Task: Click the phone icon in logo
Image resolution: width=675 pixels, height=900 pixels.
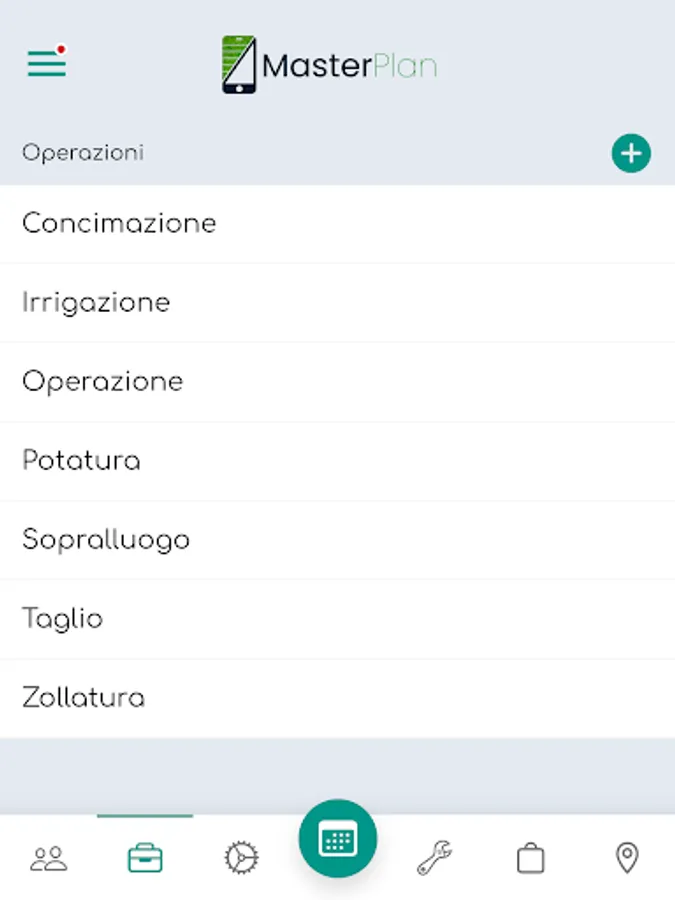Action: coord(239,66)
